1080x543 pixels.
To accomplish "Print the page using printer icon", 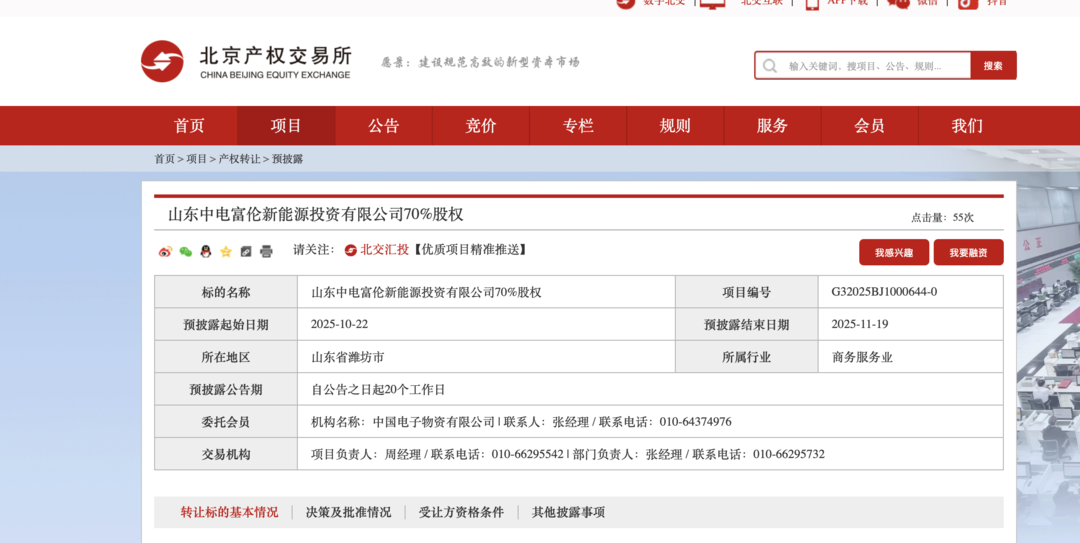I will (x=266, y=251).
